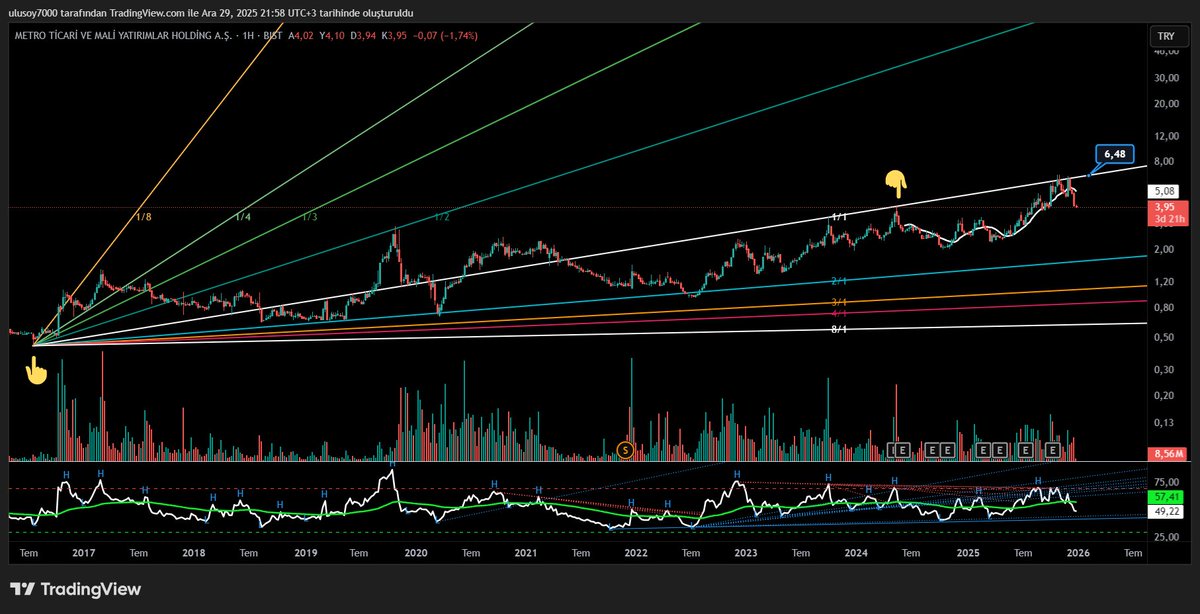The image size is (1200, 614).
Task: Click 2019 on the time axis
Action: [305, 552]
